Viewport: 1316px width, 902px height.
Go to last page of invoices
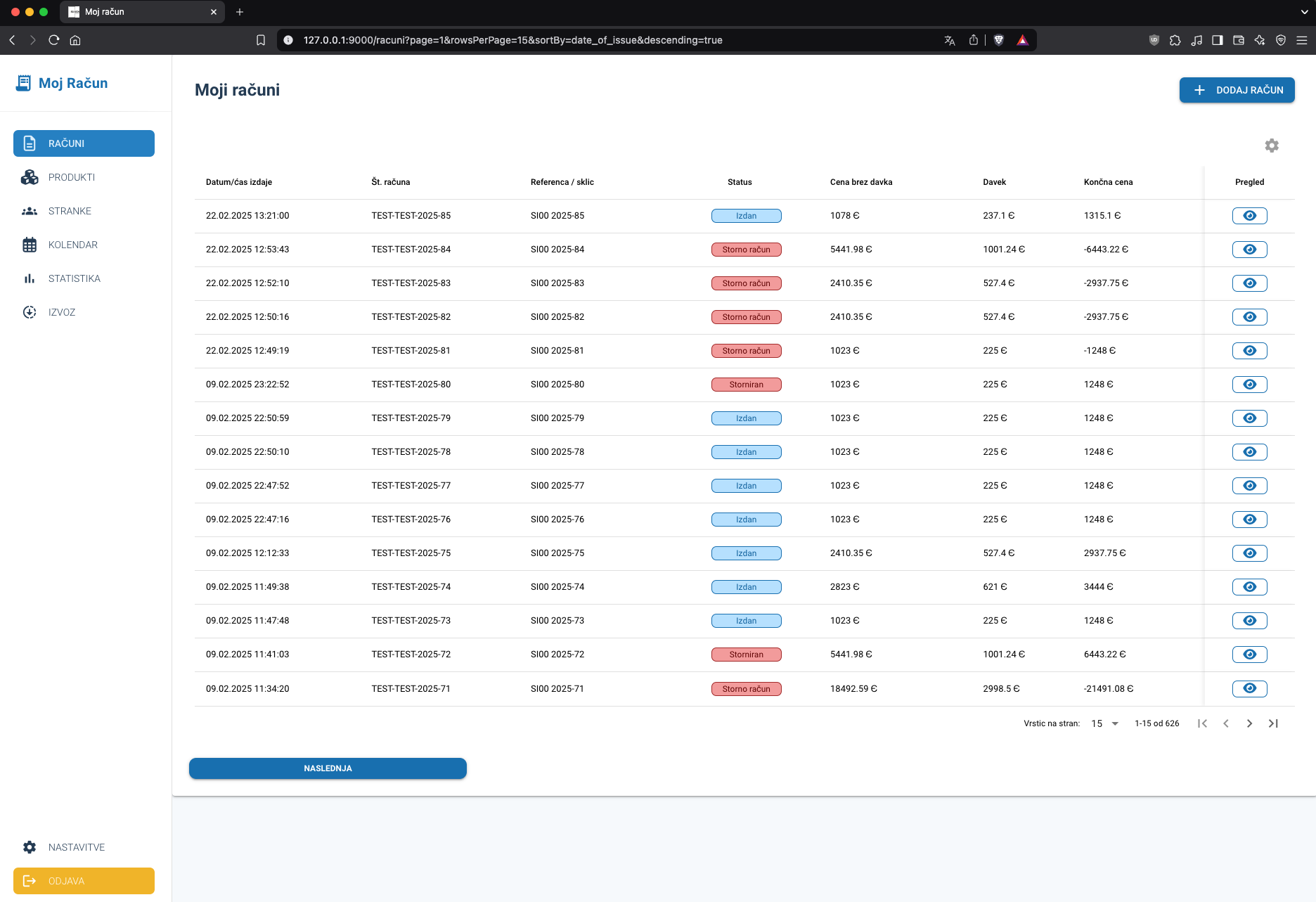1272,723
